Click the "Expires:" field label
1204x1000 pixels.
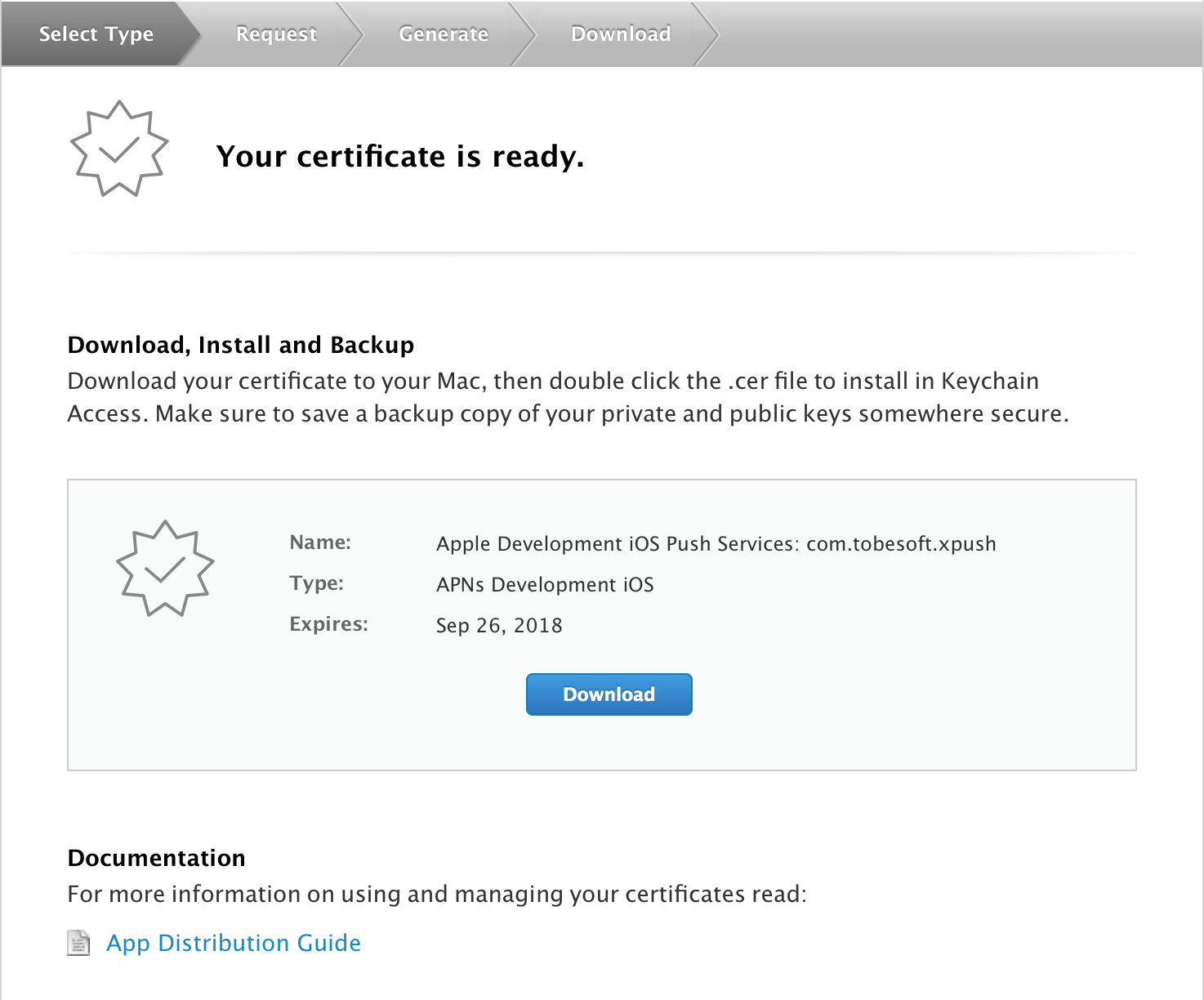click(x=329, y=624)
